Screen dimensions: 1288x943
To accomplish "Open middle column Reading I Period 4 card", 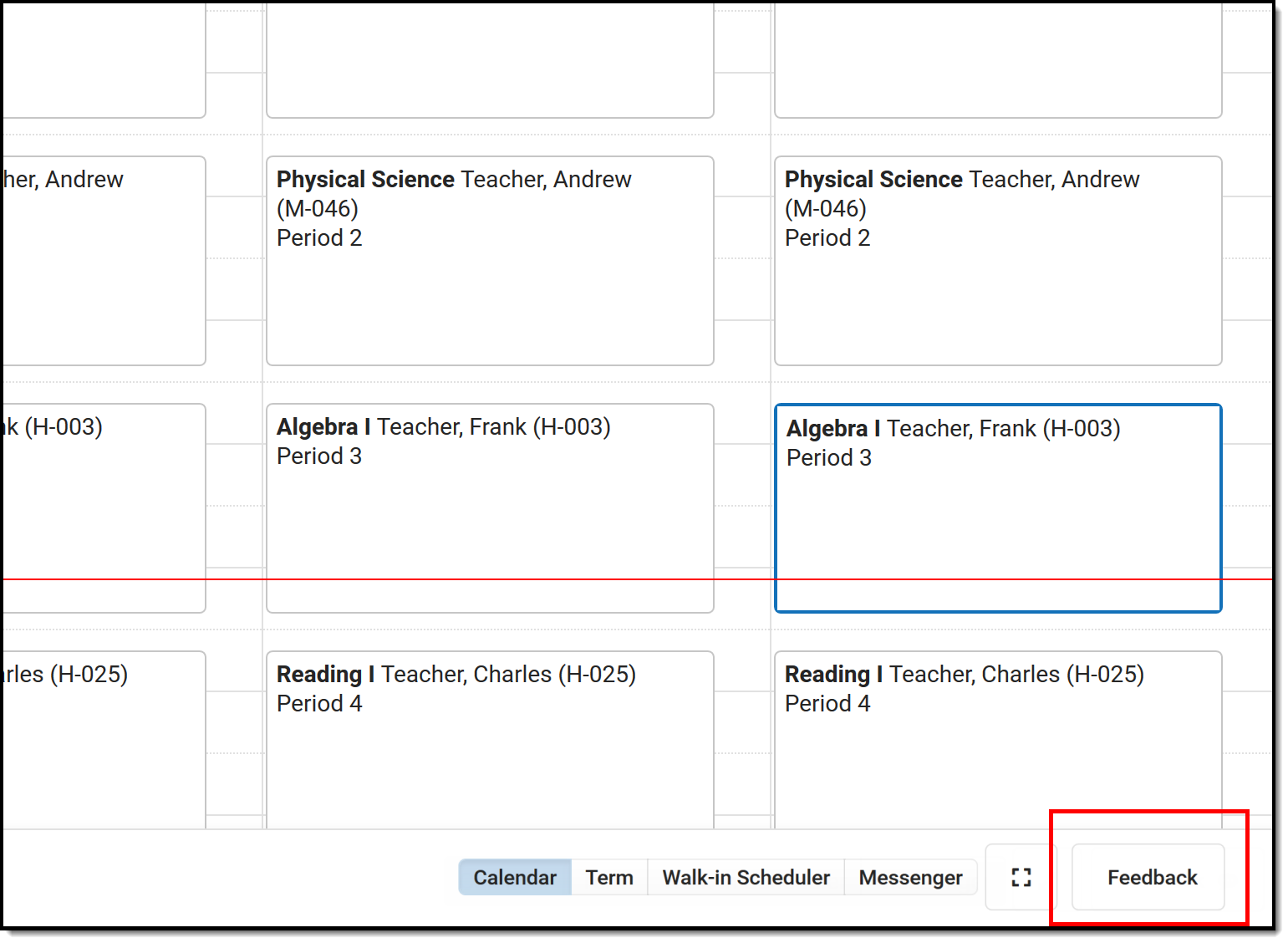I will [490, 740].
